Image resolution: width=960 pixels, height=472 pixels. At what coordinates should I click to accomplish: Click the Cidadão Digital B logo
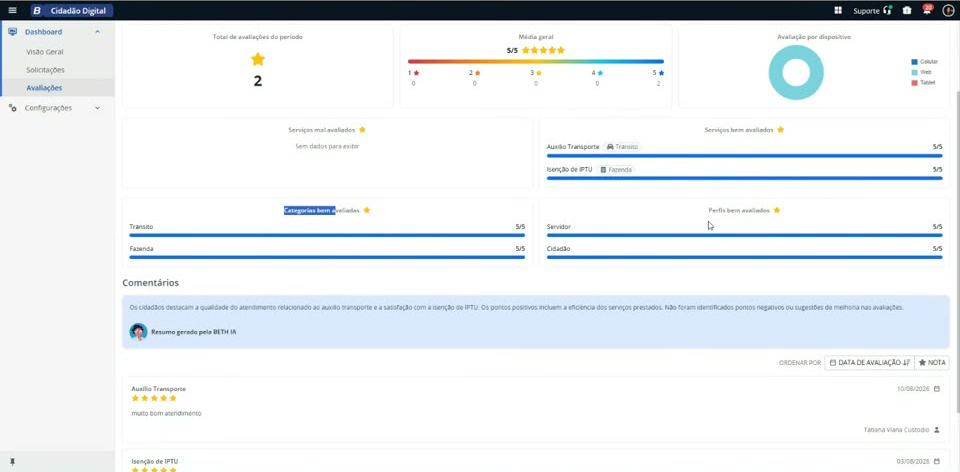72,10
